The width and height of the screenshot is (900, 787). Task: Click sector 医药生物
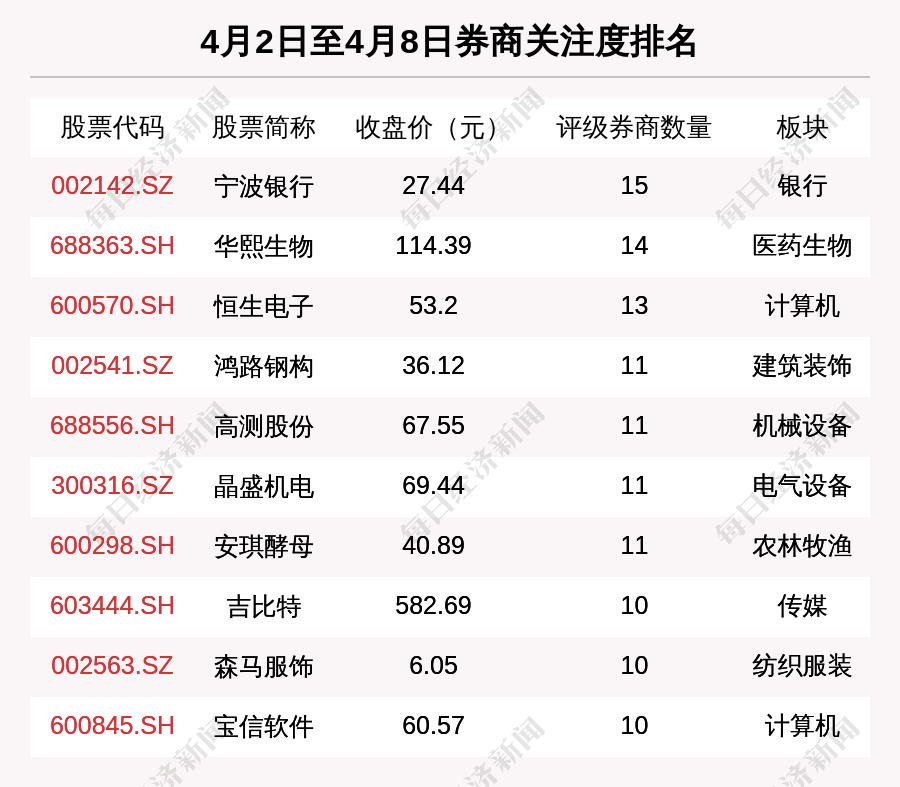point(802,246)
